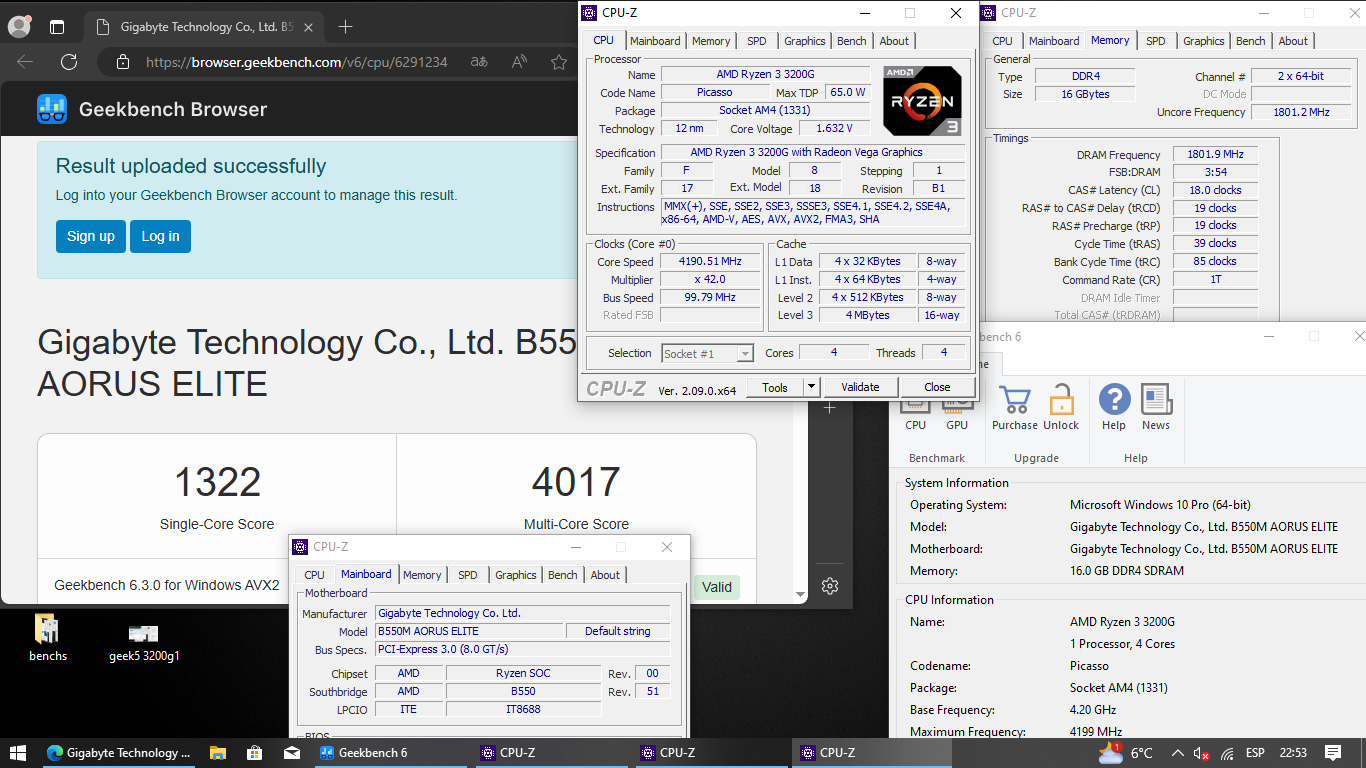Screen dimensions: 1366x768
Task: Select the geek5 3200g1 desktop icon
Action: [144, 641]
